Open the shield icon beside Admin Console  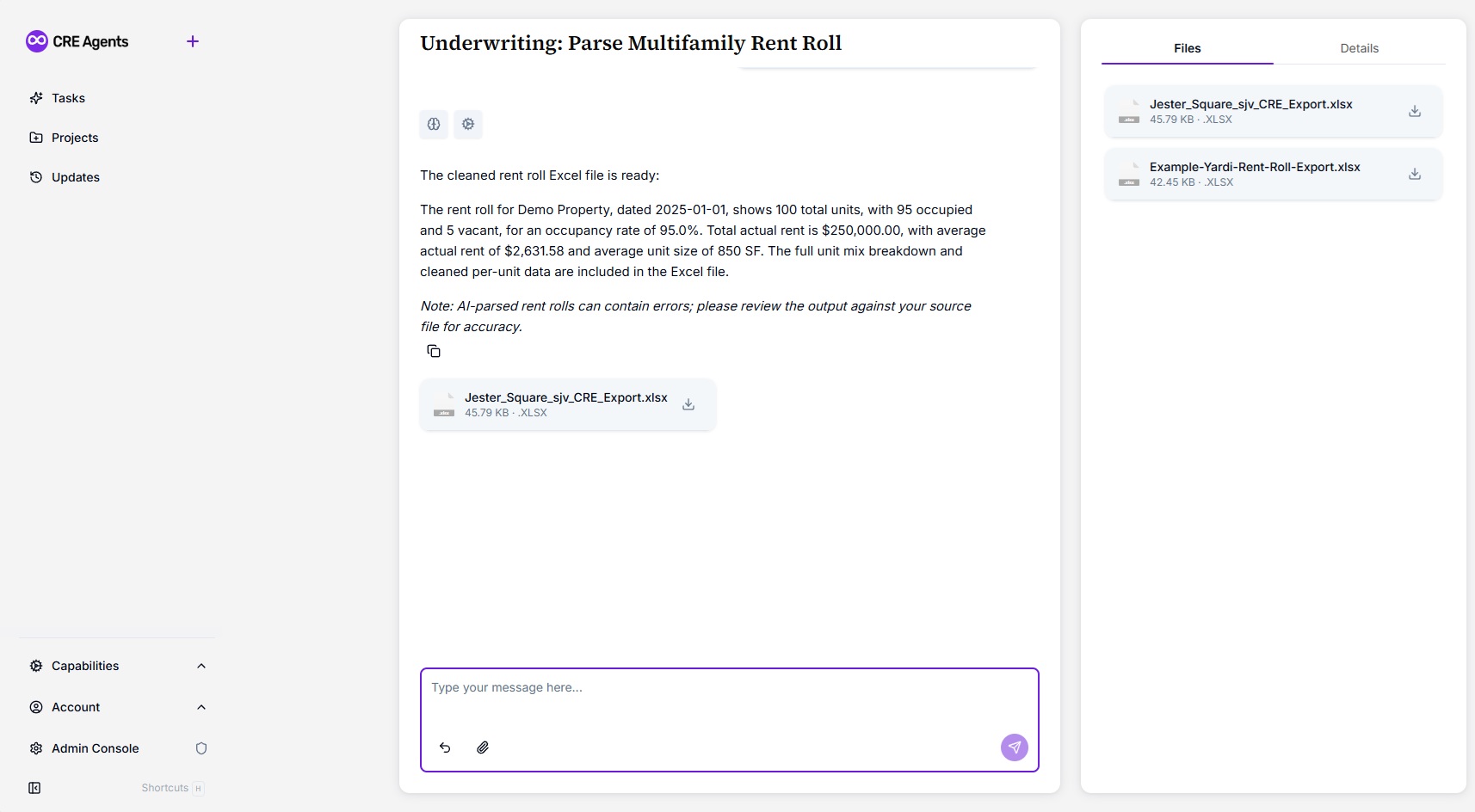click(201, 748)
